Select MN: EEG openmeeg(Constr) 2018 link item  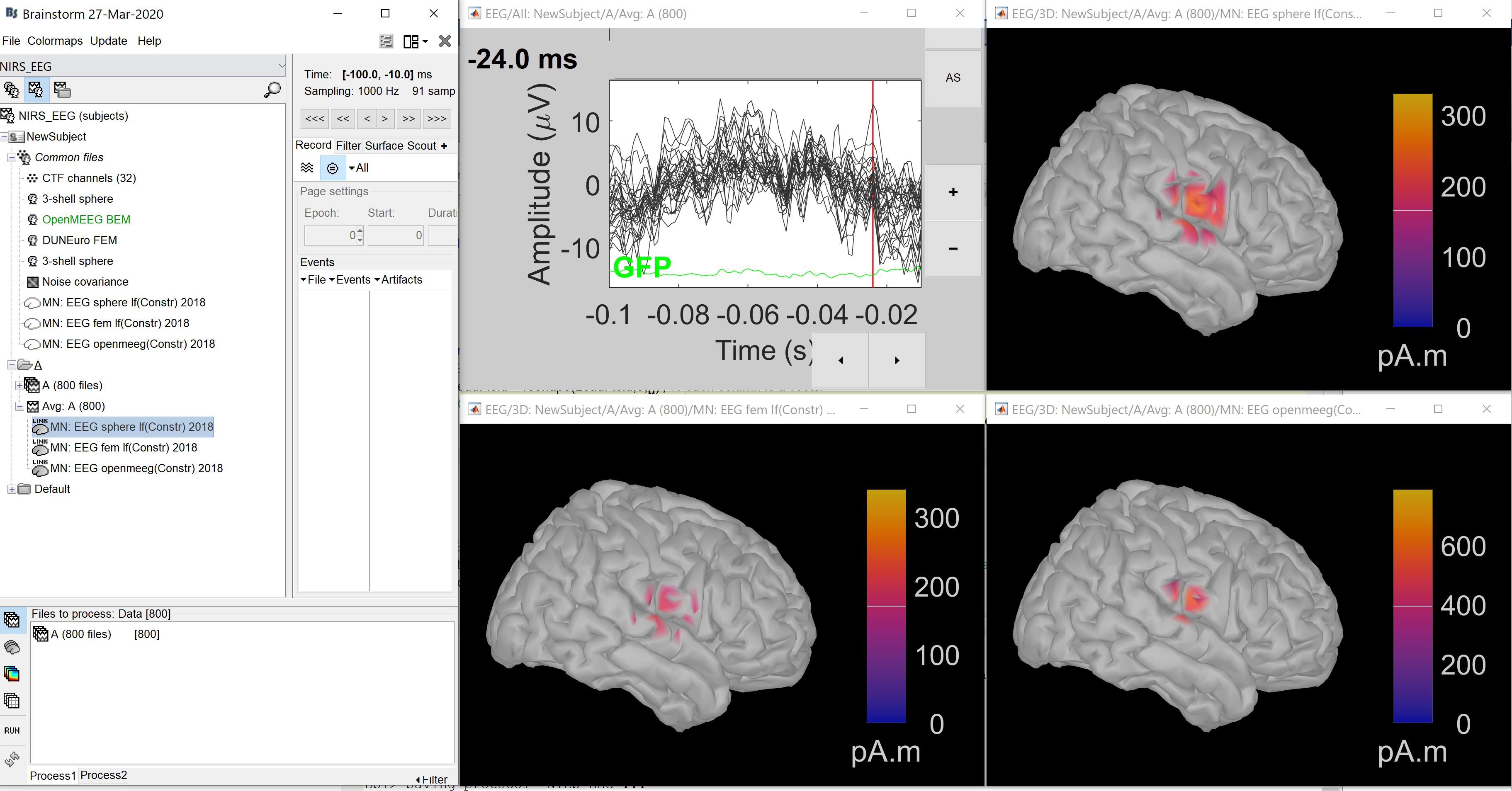[x=136, y=468]
